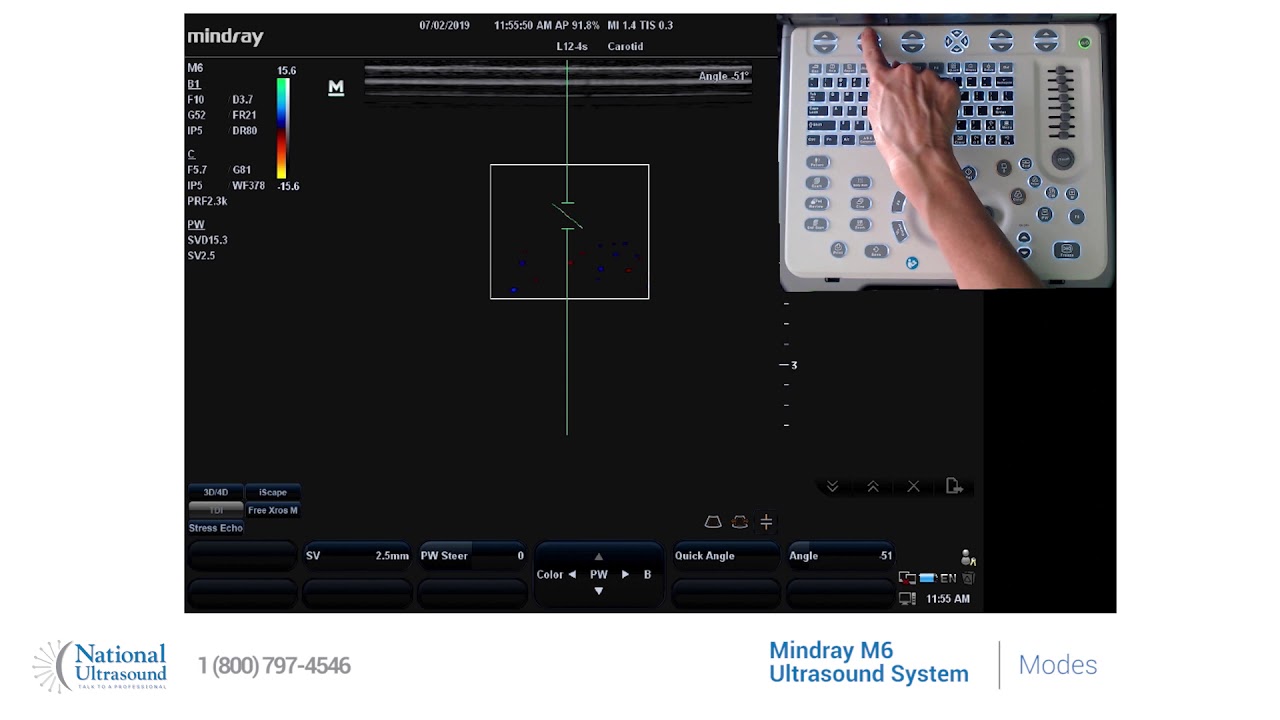Click the phone number 1 (800) 797-4546
The width and height of the screenshot is (1280, 720).
(274, 666)
